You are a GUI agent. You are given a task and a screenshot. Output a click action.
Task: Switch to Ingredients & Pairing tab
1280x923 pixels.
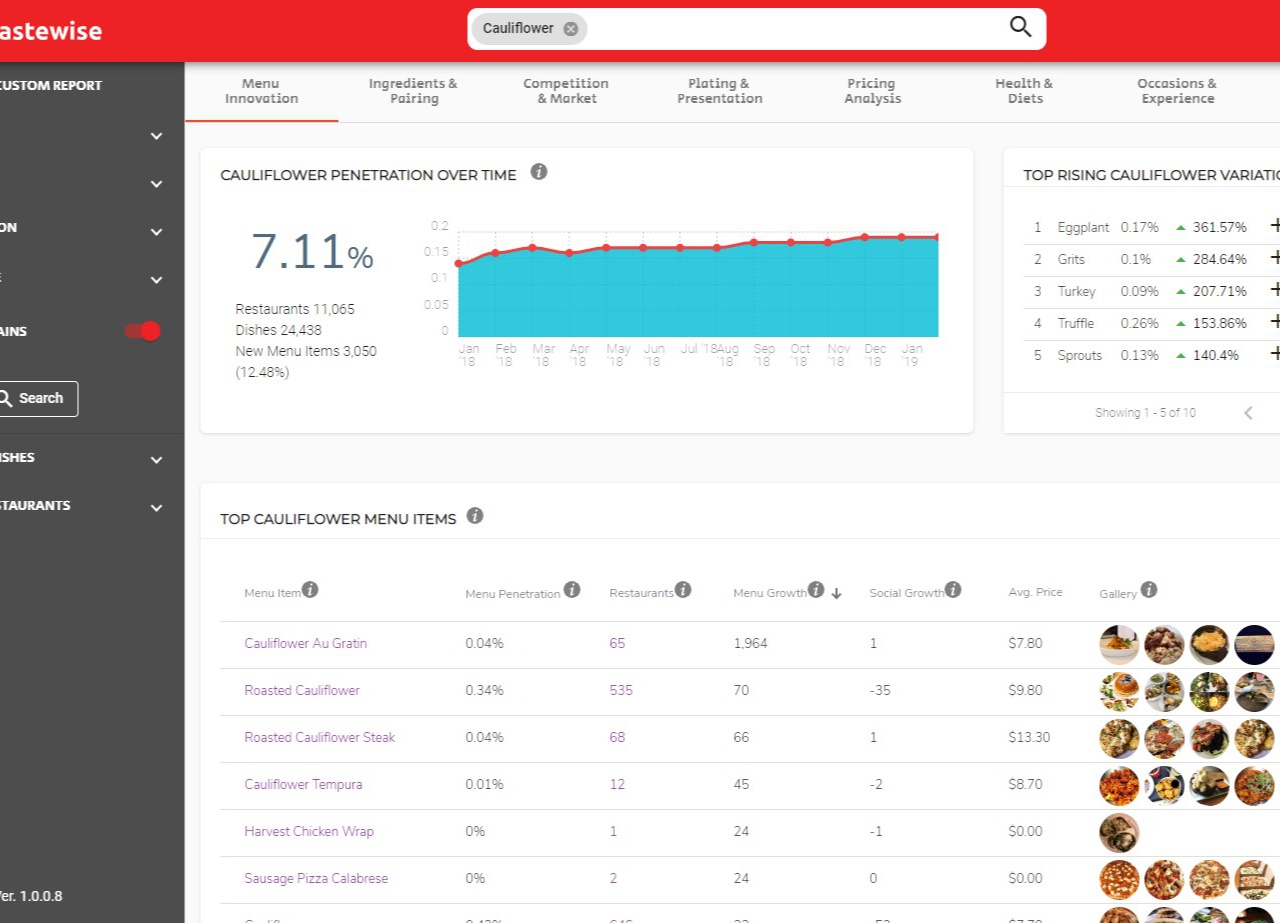pos(413,91)
